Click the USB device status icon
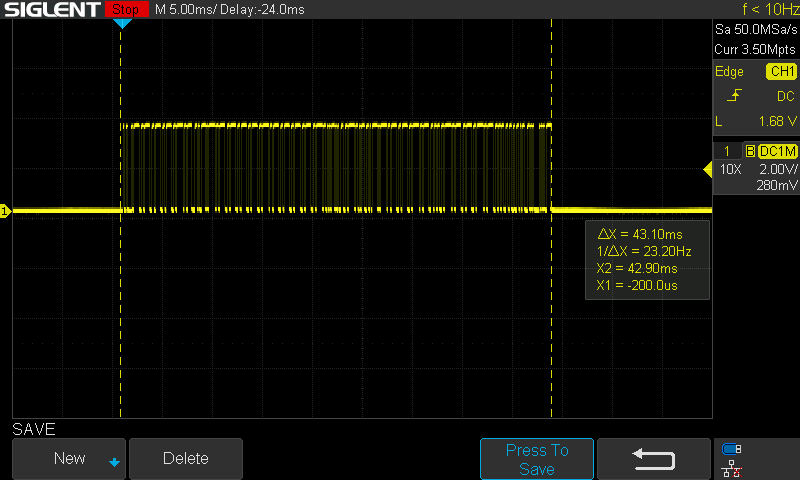Screen dimensions: 800x480 (732, 449)
